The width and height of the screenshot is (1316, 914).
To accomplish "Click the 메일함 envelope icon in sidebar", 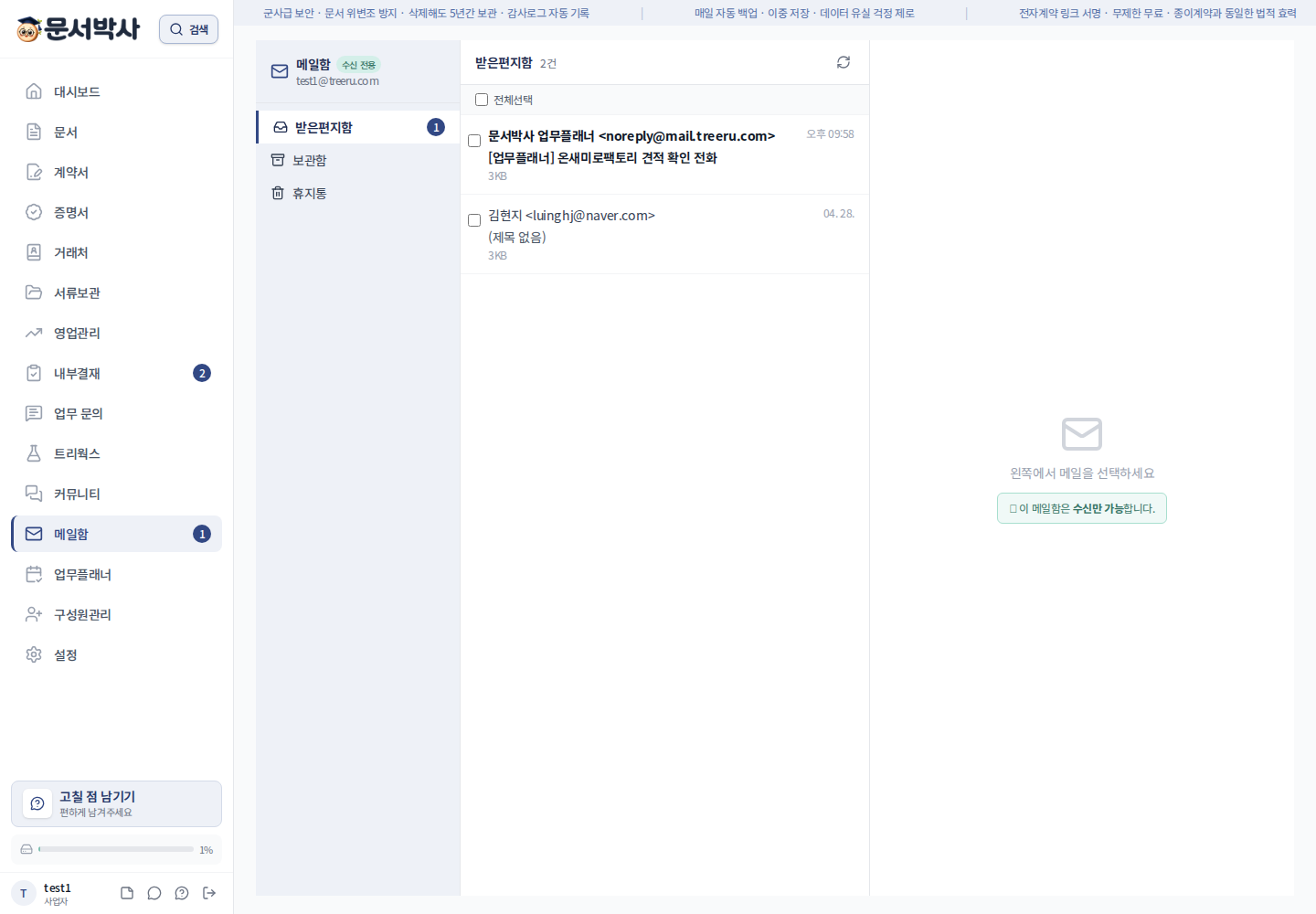I will (x=34, y=534).
